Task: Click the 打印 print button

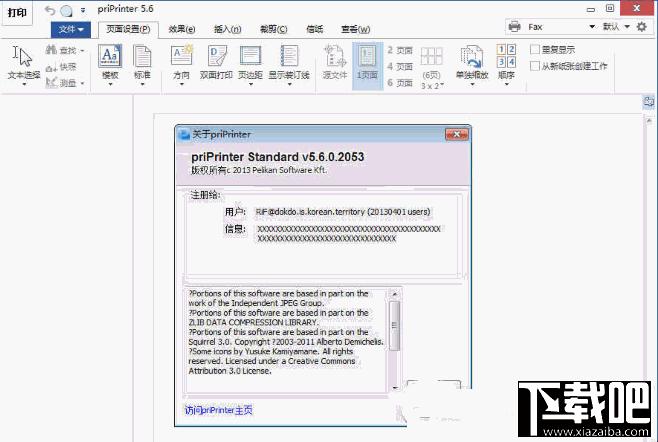Action: [17, 13]
